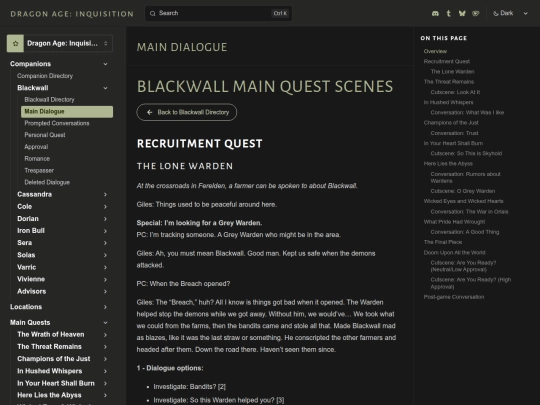Jump to What Pride Had Wrought

point(454,222)
